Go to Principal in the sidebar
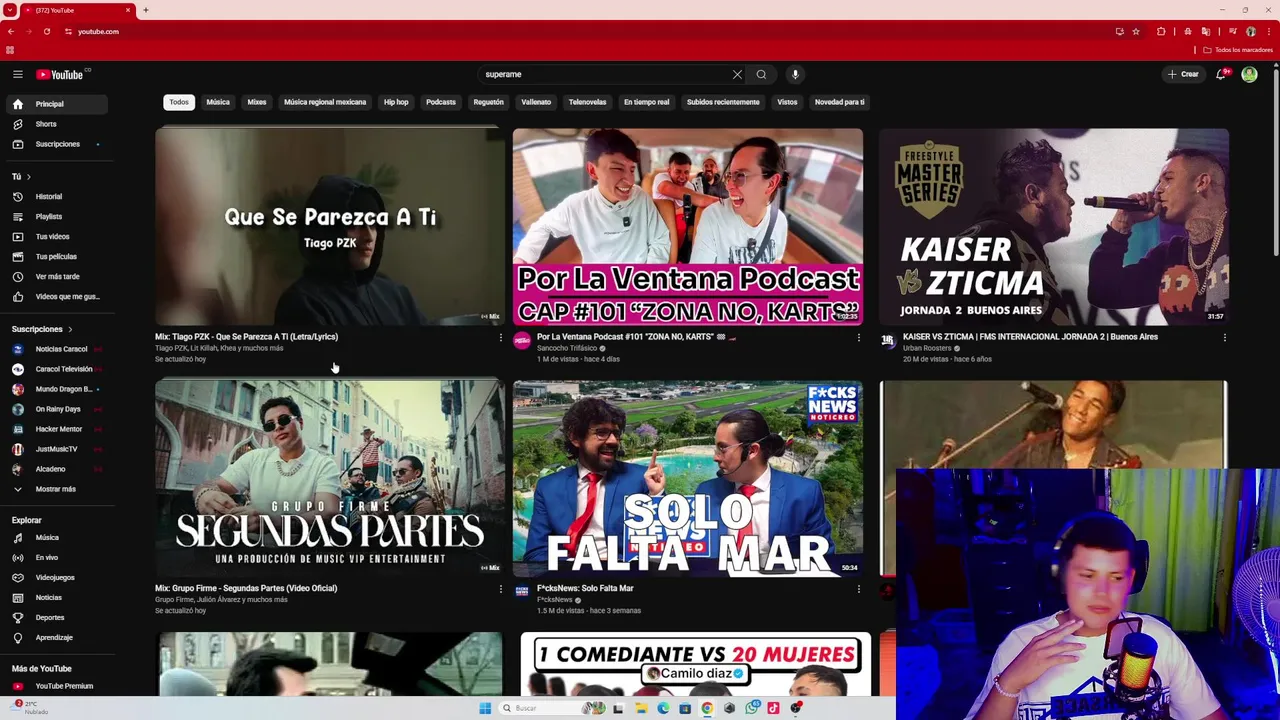The width and height of the screenshot is (1280, 720). pos(57,104)
